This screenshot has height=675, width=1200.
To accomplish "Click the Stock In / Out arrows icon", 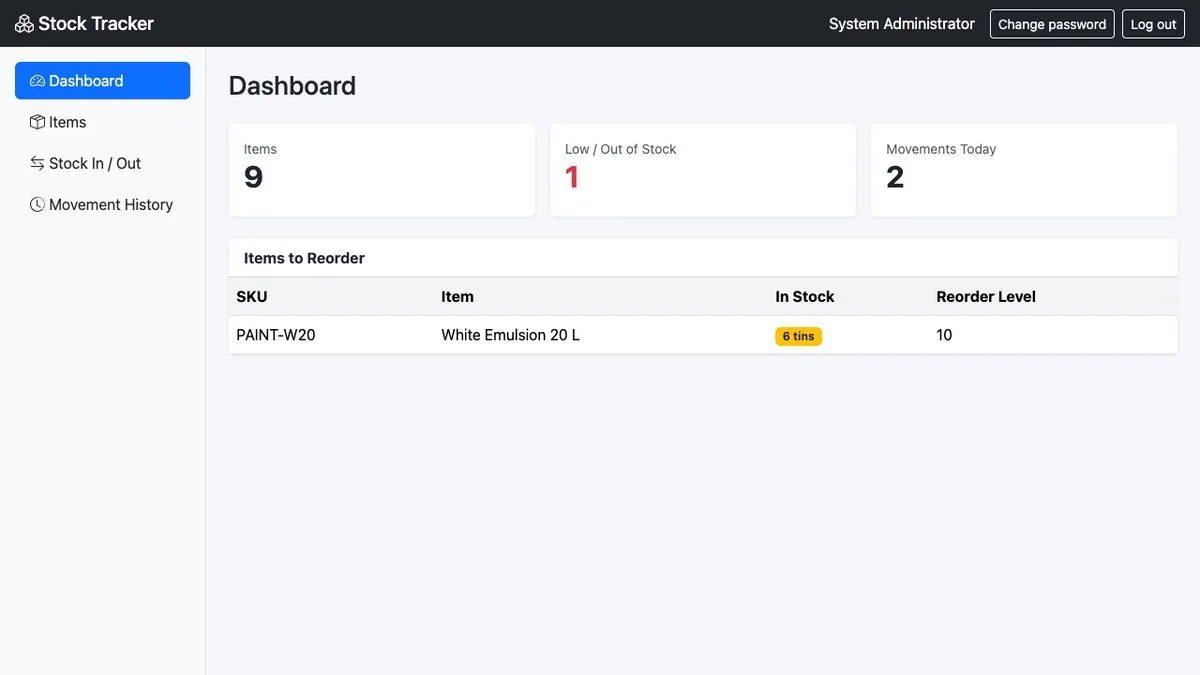I will [37, 163].
